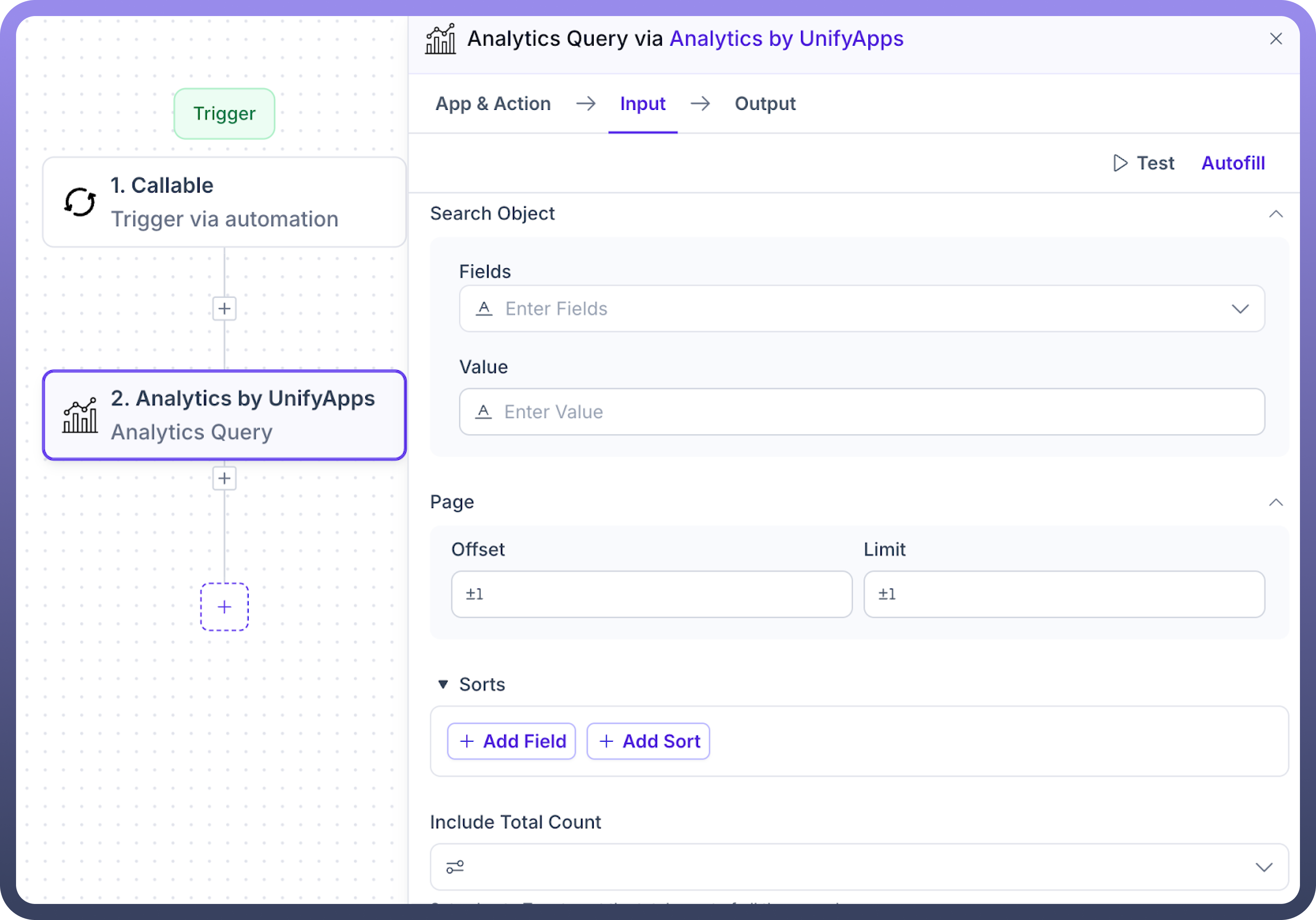
Task: Click the analytics chart icon in panel header
Action: click(x=440, y=39)
